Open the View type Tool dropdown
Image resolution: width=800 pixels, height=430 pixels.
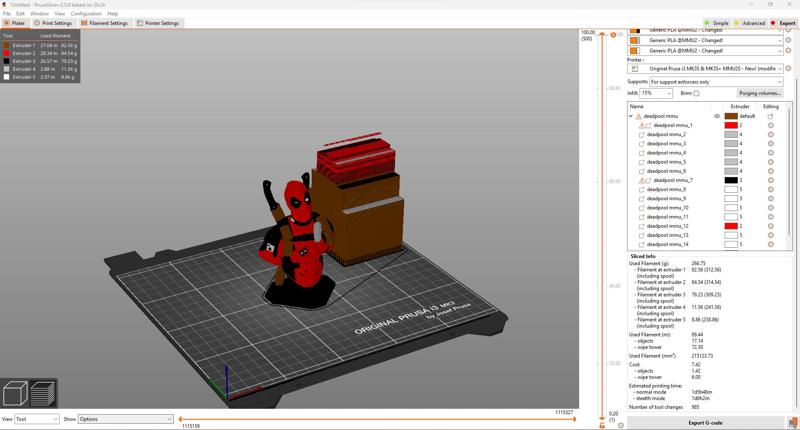click(x=37, y=419)
